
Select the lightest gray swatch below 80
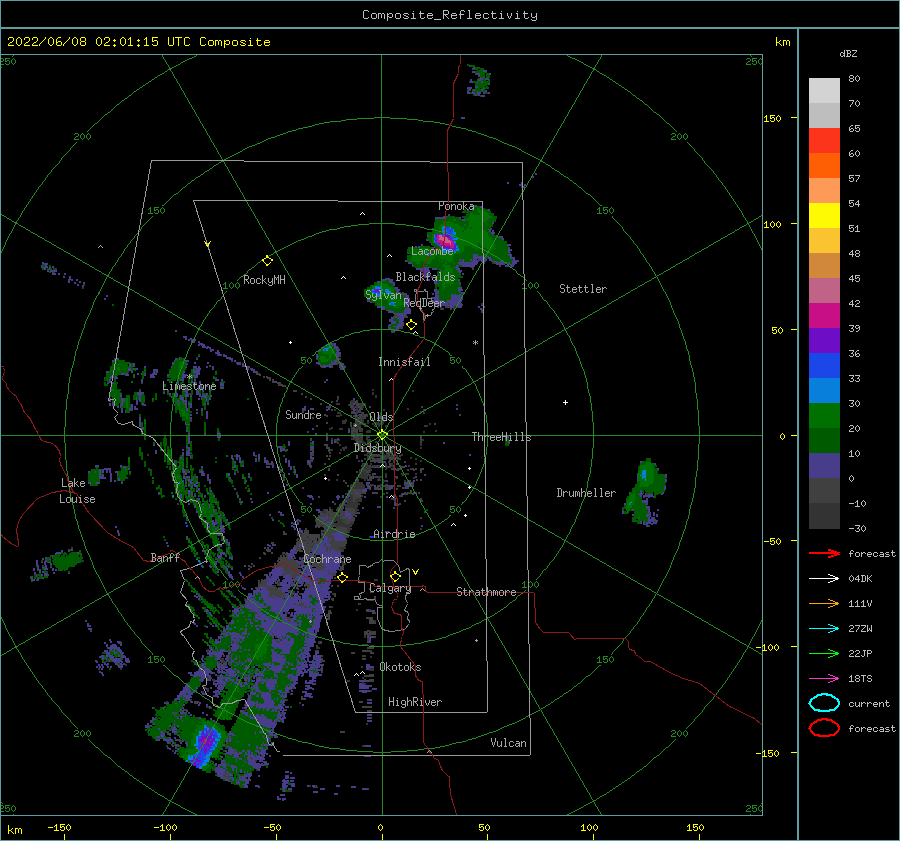(824, 90)
